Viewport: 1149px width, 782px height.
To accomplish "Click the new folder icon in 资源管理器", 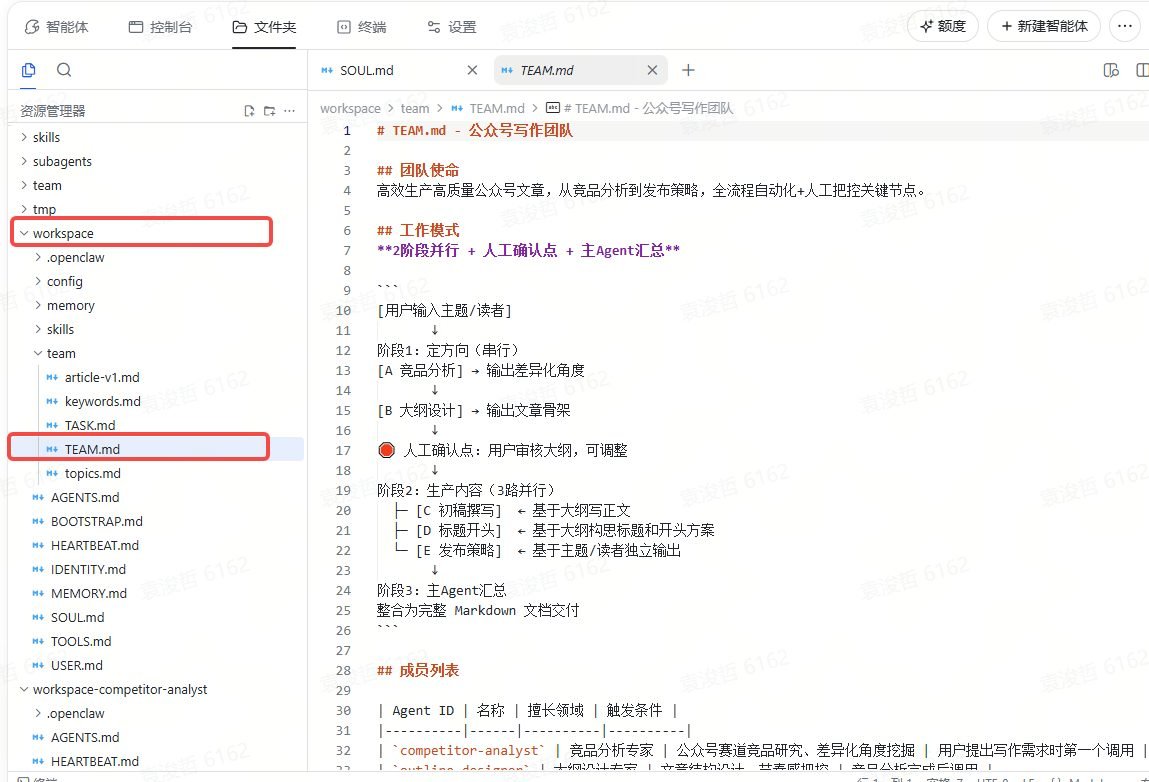I will coord(270,111).
